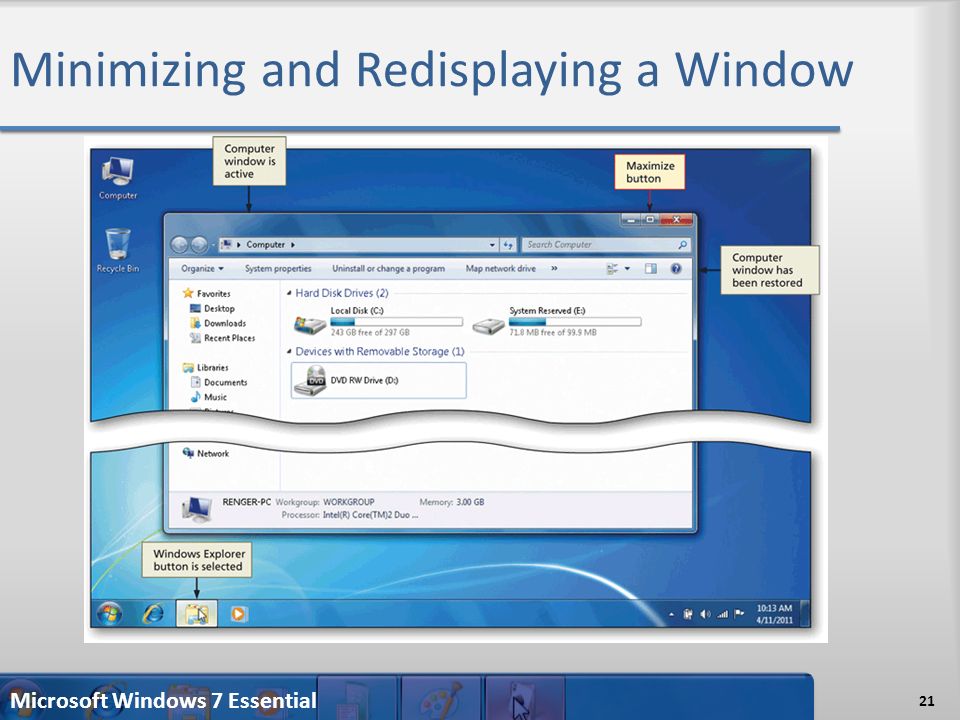Select Local Disk (C:) drive icon
The width and height of the screenshot is (960, 720).
pos(310,323)
